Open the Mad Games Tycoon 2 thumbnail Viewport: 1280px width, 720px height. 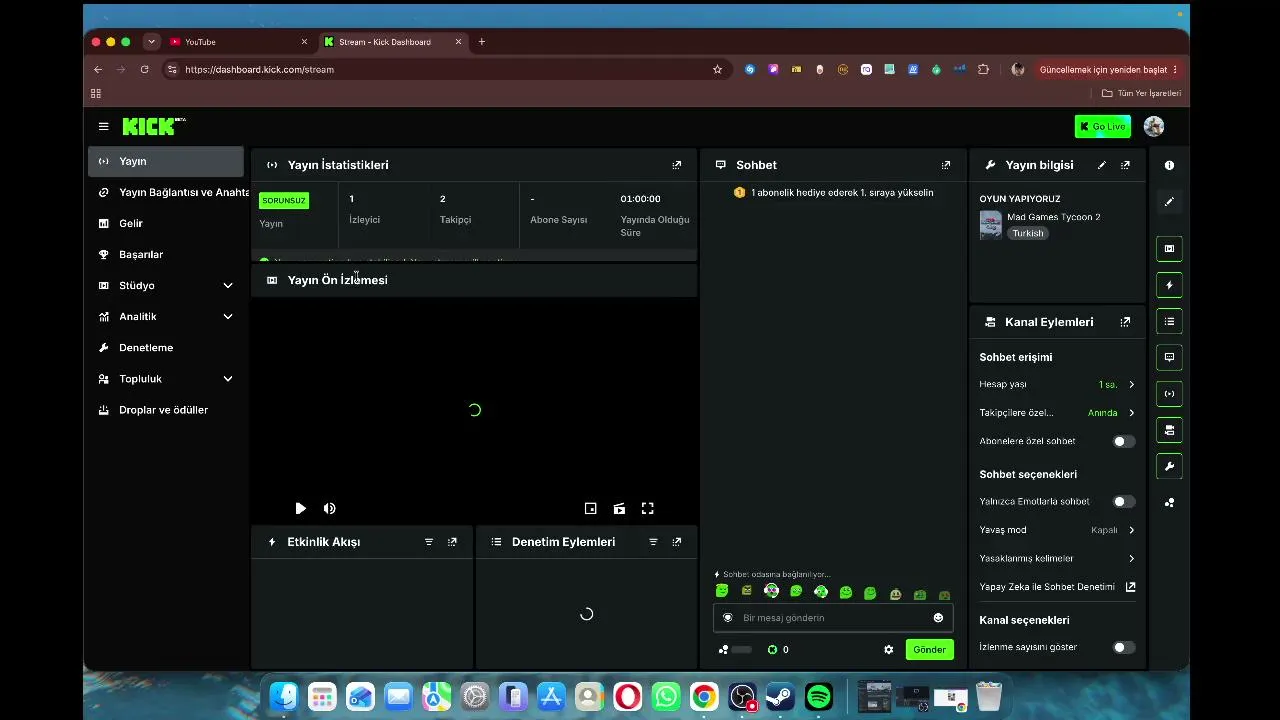point(990,225)
